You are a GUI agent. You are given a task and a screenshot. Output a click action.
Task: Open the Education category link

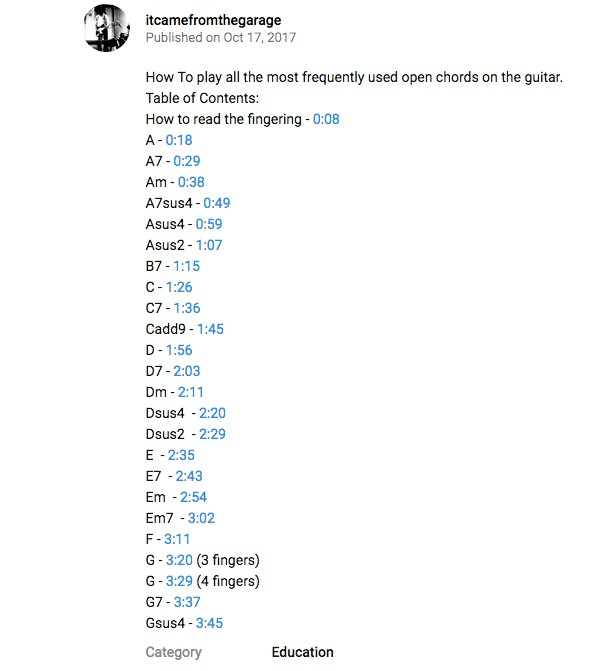[x=302, y=652]
